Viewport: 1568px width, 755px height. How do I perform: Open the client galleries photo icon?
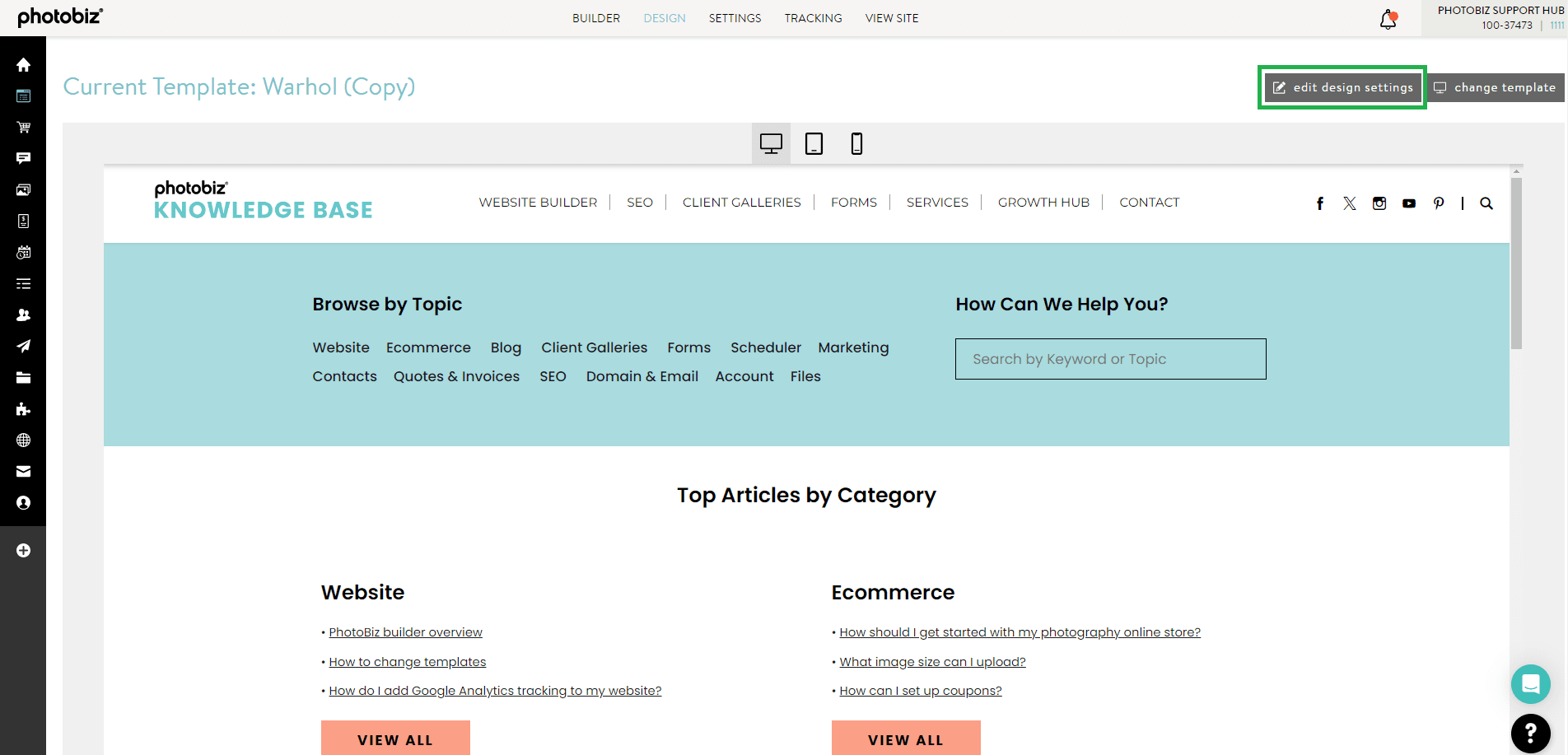pyautogui.click(x=23, y=189)
